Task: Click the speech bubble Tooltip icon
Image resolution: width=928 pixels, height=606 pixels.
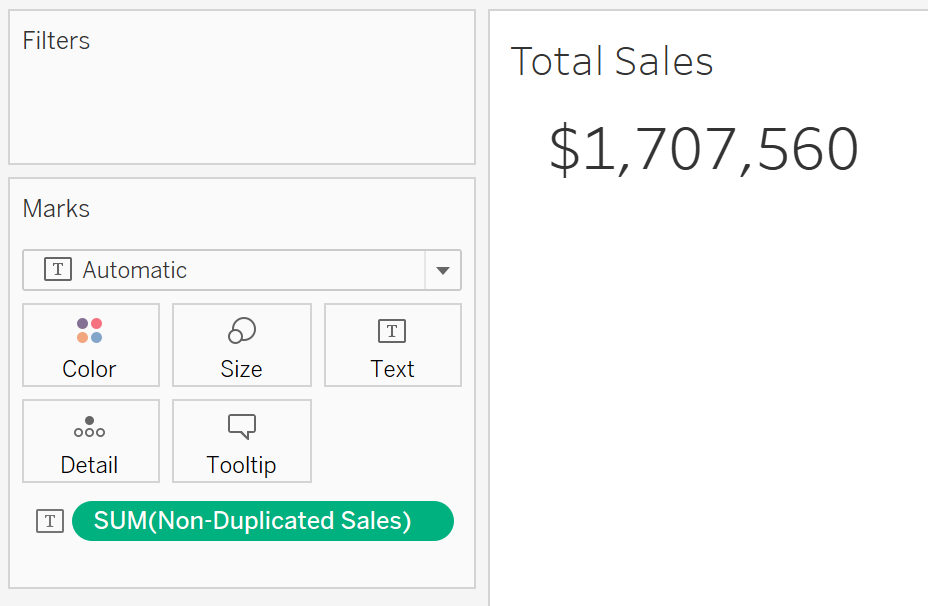Action: (241, 427)
